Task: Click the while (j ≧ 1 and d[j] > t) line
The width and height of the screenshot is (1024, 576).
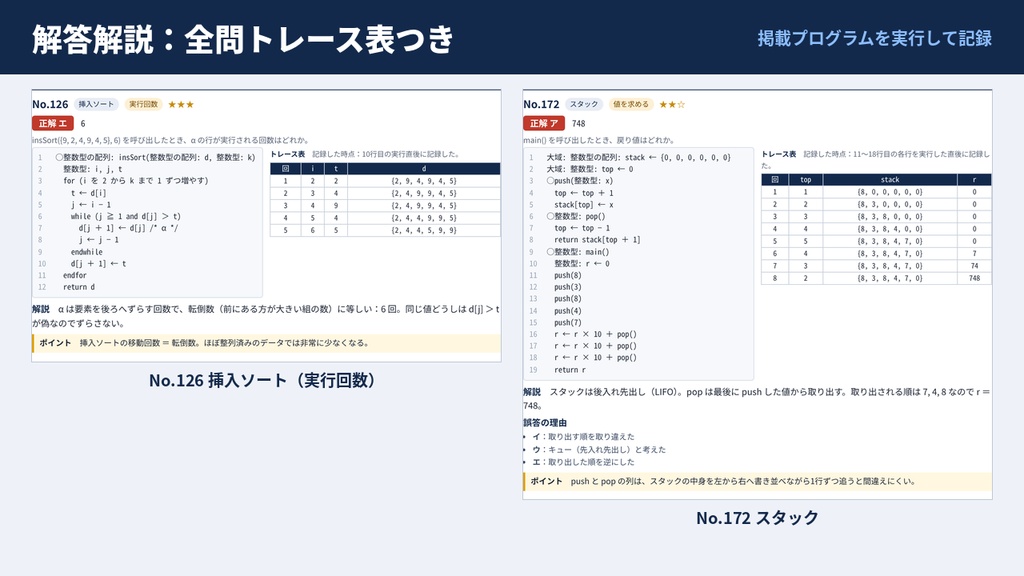Action: (x=125, y=216)
